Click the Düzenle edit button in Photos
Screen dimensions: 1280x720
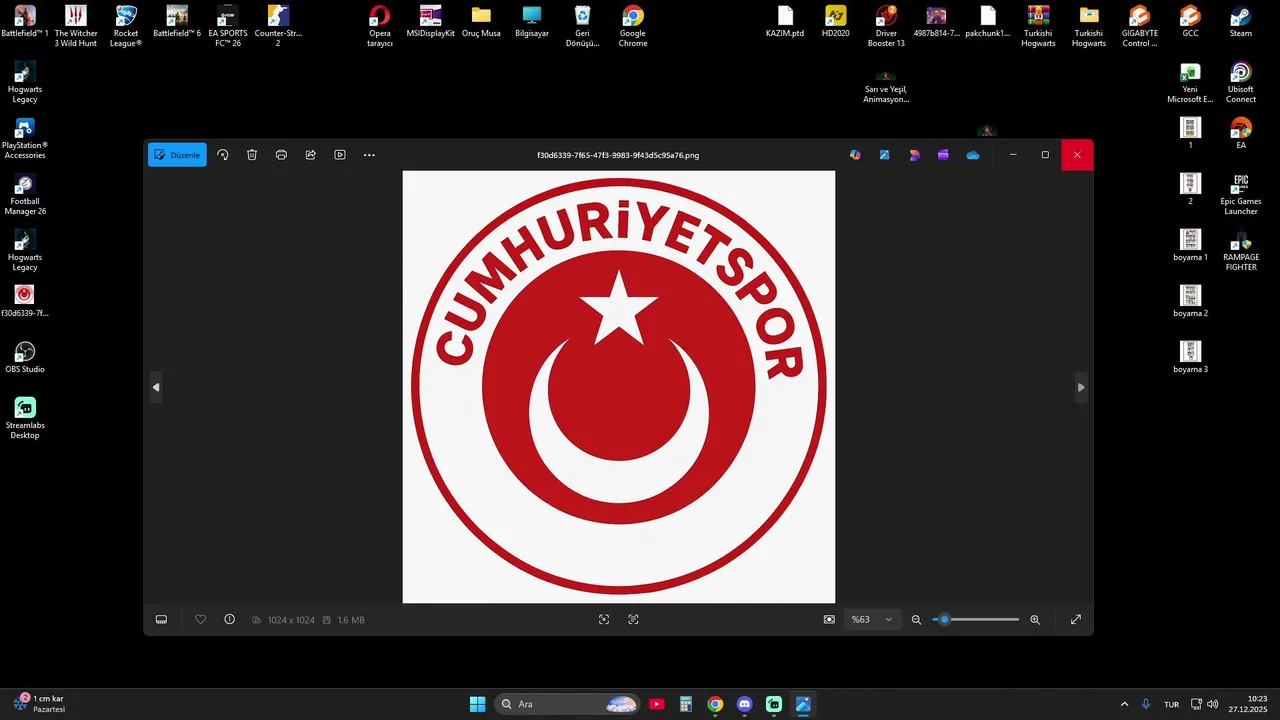click(x=177, y=155)
